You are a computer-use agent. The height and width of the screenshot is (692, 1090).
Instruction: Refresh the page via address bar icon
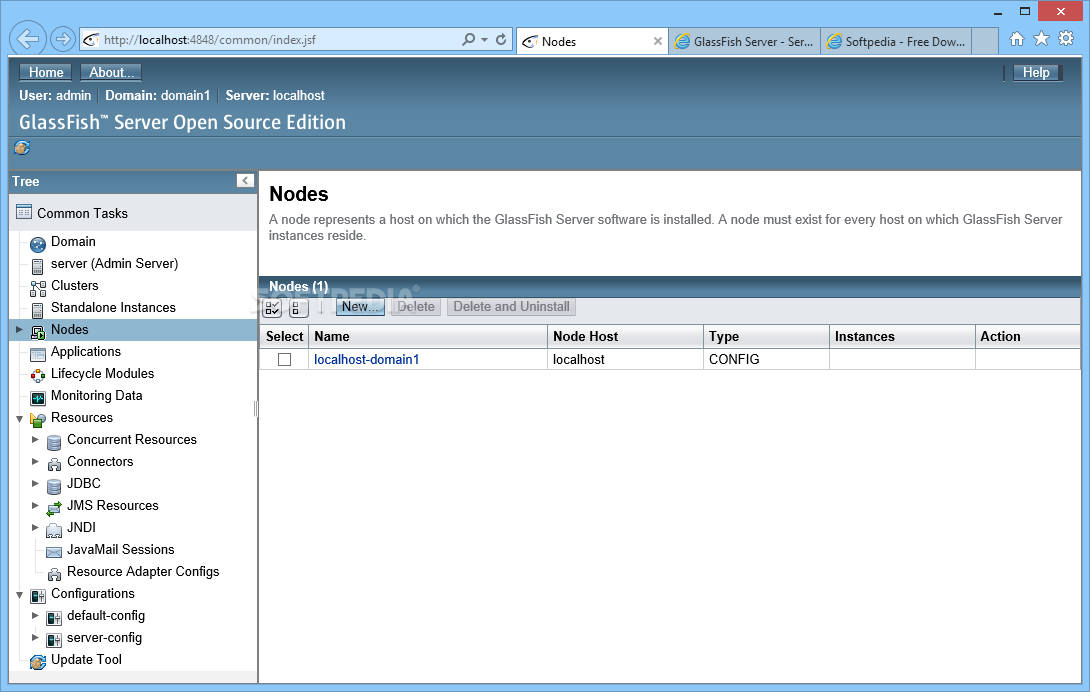(x=501, y=40)
